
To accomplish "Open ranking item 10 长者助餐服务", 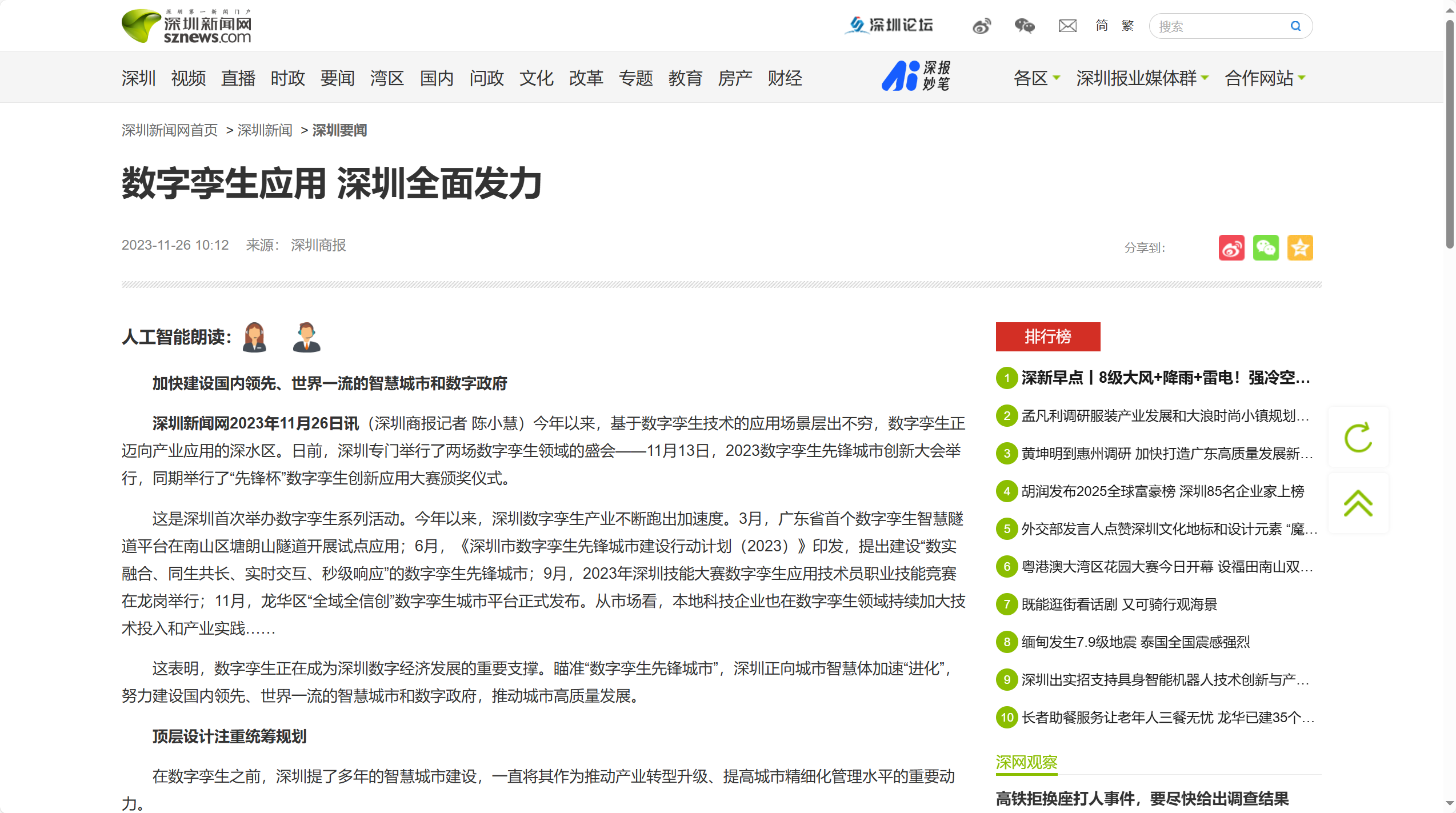I will pos(1168,717).
